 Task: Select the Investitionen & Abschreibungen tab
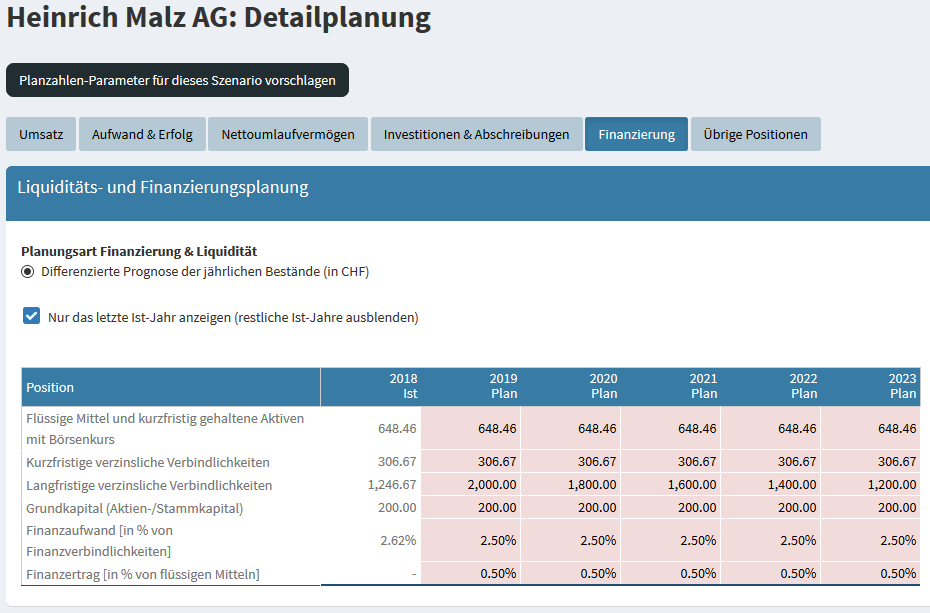(x=476, y=134)
